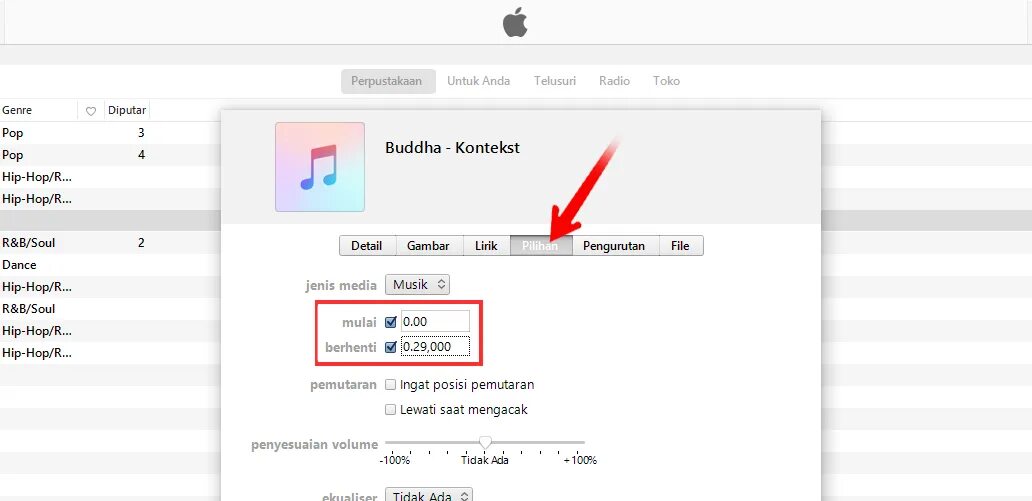Uncheck the mulai start time checkbox

391,323
